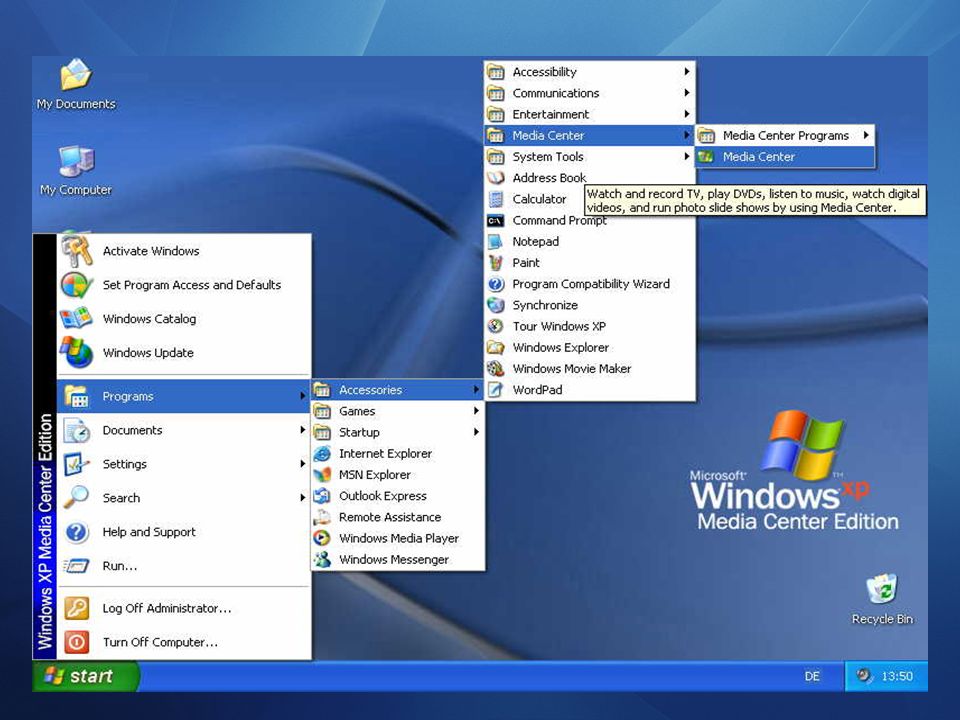Expand the Startup submenu arrow
The height and width of the screenshot is (720, 960).
coord(476,432)
